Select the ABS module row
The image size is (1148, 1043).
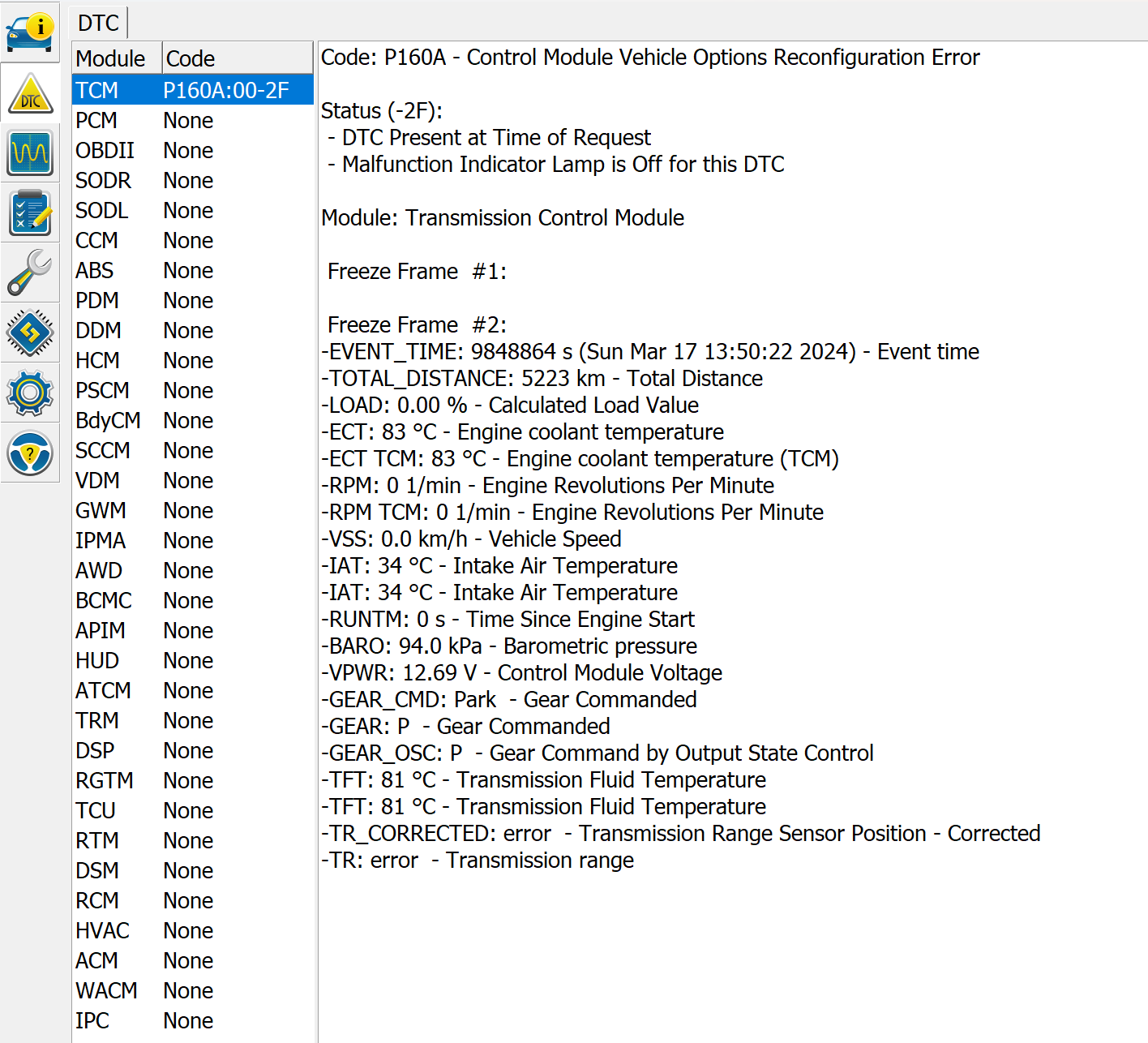tap(193, 270)
